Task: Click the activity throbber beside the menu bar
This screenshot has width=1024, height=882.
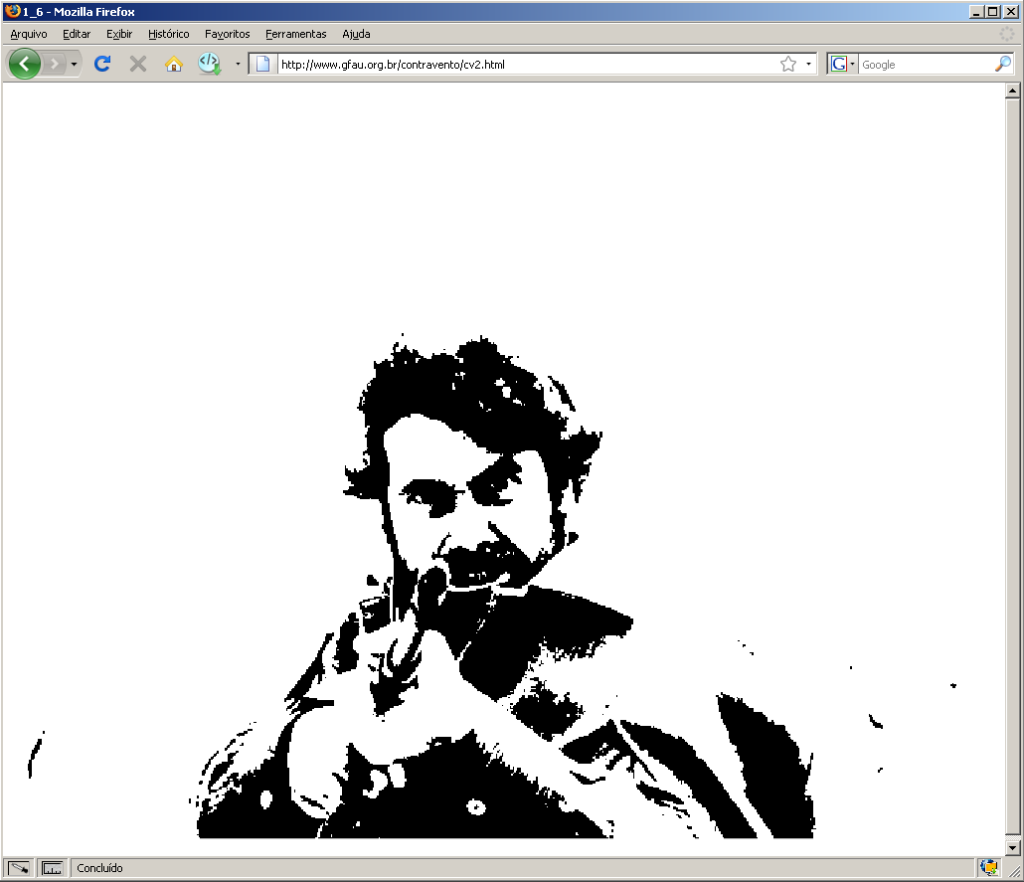Action: 1007,34
